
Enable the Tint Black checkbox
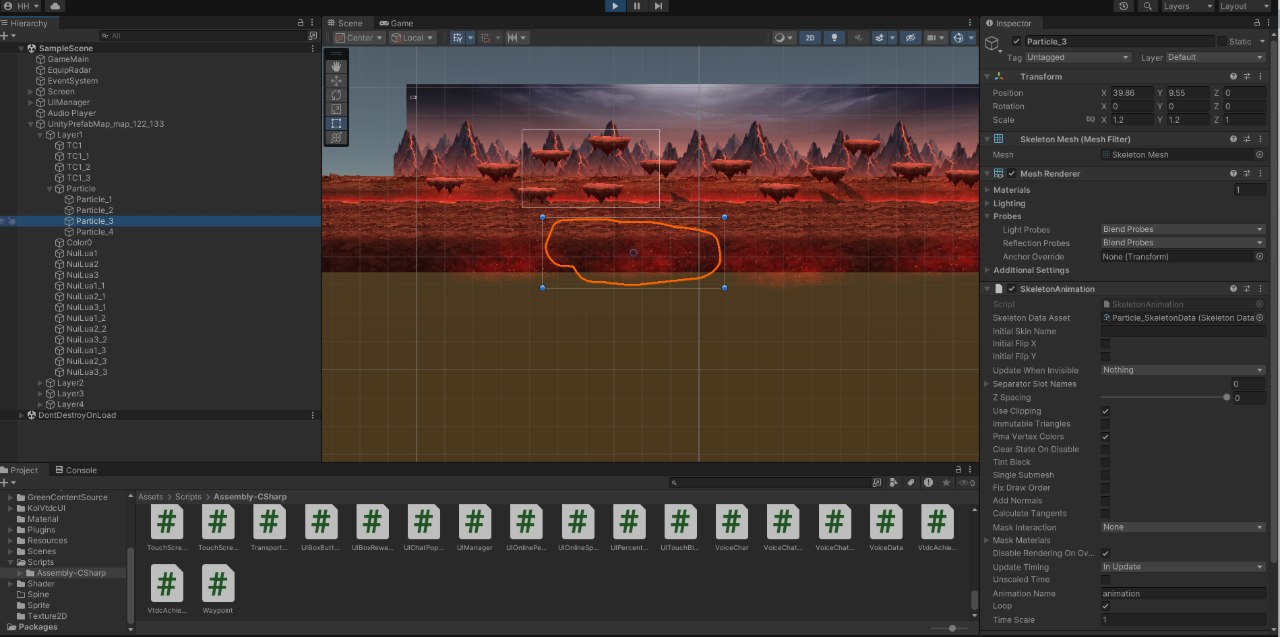1105,462
